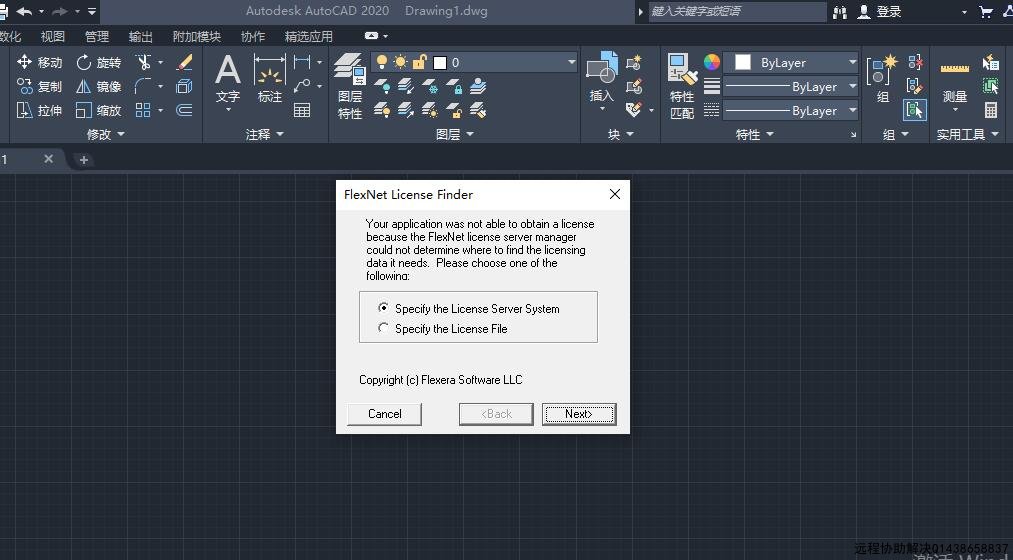Click the Undo arrow in title bar
1013x560 pixels.
tap(24, 11)
